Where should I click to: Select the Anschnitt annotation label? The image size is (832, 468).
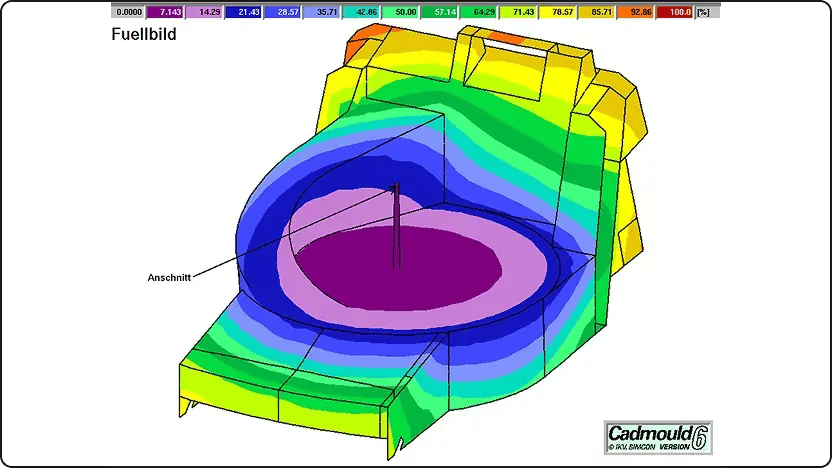pos(169,278)
